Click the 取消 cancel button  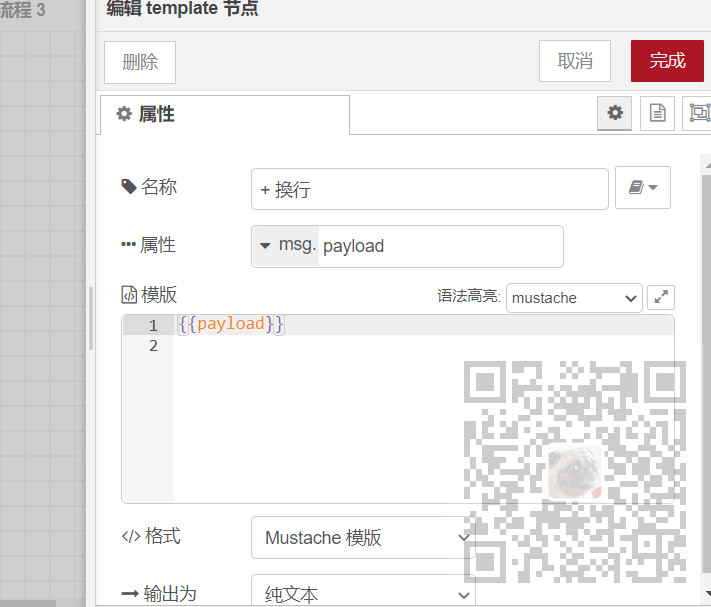(575, 61)
